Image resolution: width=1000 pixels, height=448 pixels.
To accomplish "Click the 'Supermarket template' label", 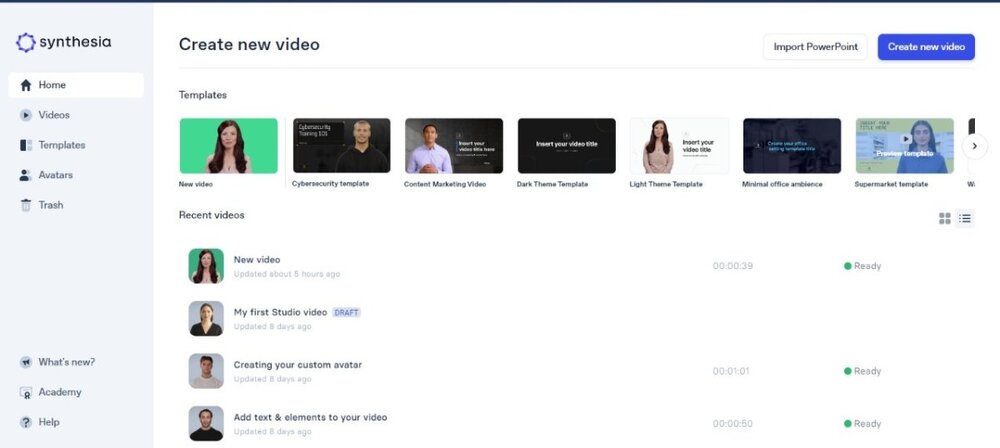I will click(x=892, y=184).
